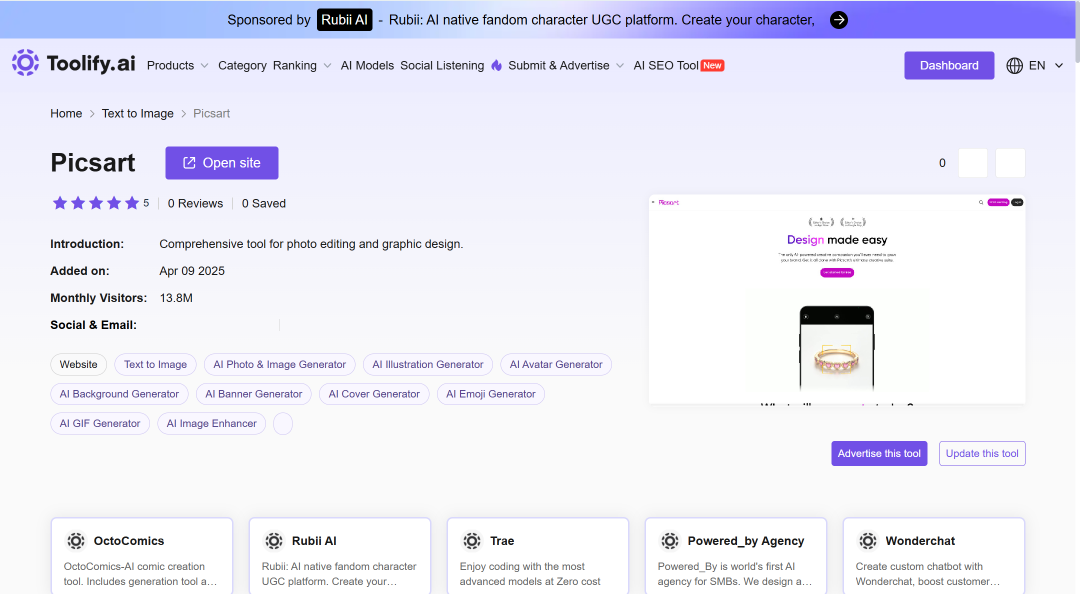Select the Website tag
The width and height of the screenshot is (1080, 594).
79,365
